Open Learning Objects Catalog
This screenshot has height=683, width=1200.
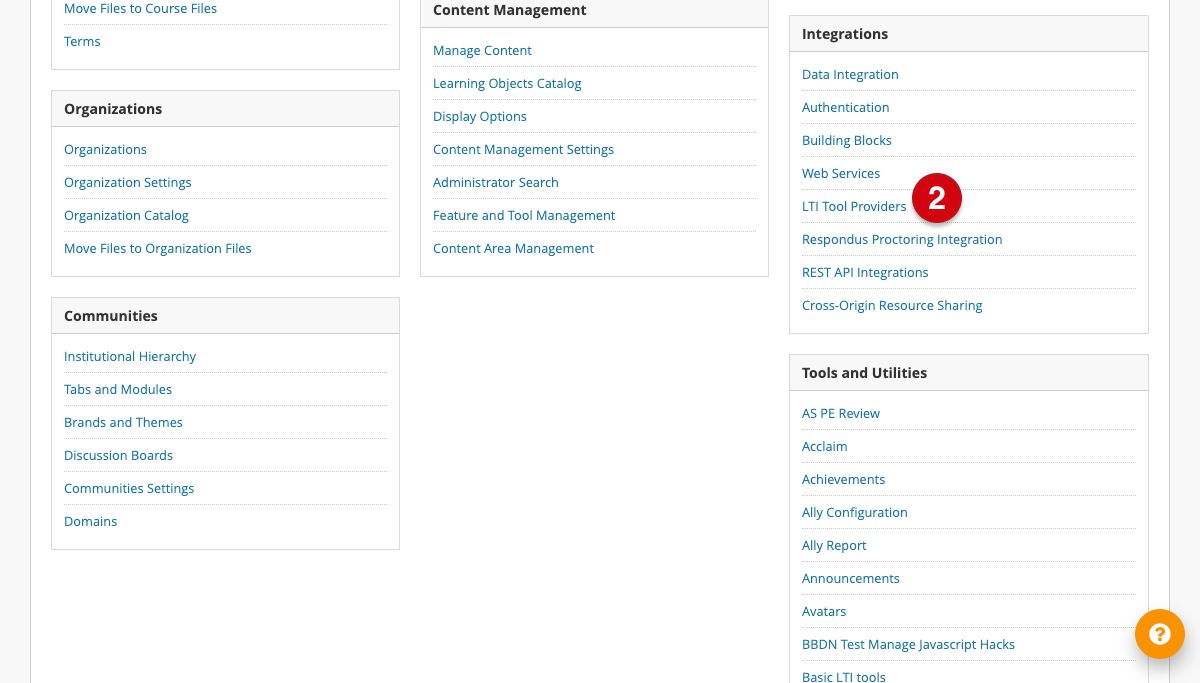[x=507, y=83]
